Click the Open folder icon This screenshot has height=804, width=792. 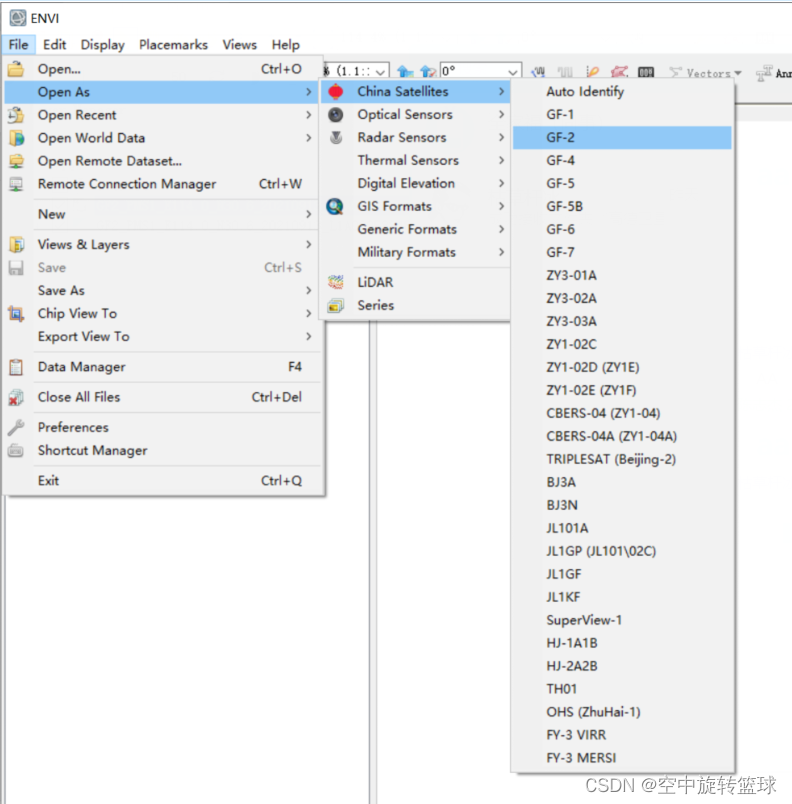[16, 69]
